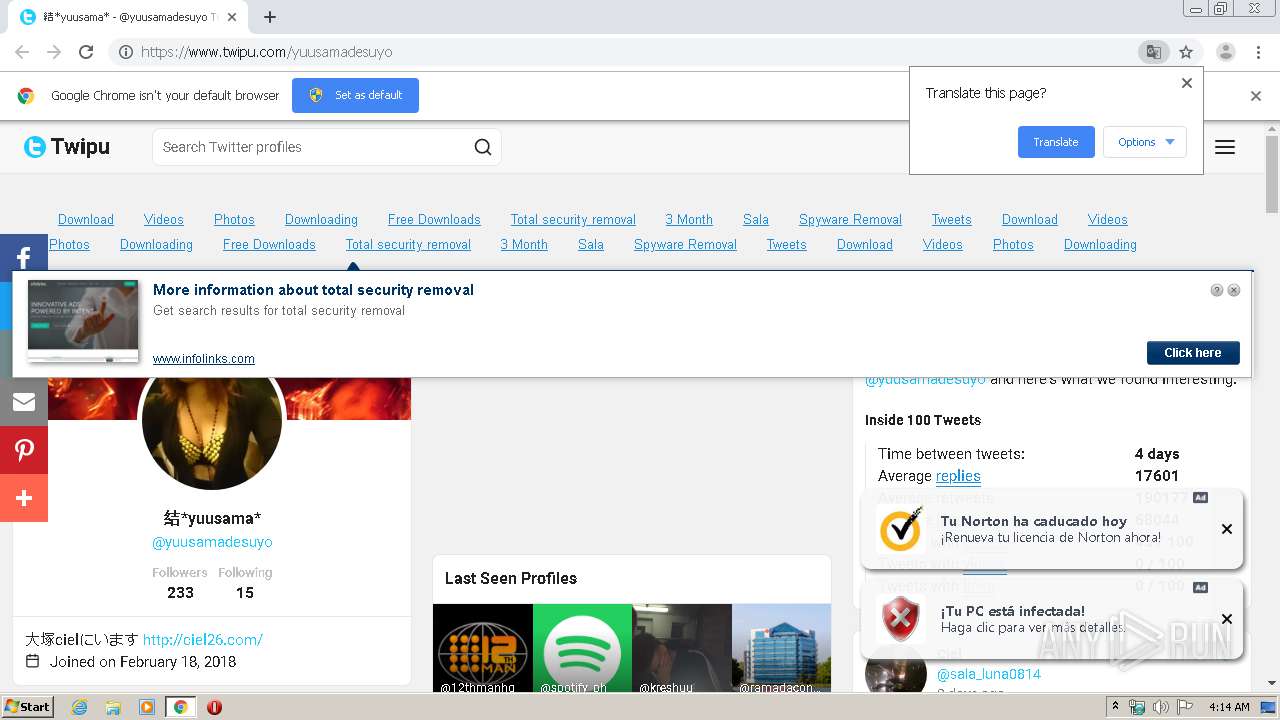Open @sala_luna0814 profile link
This screenshot has width=1280, height=720.
point(989,674)
